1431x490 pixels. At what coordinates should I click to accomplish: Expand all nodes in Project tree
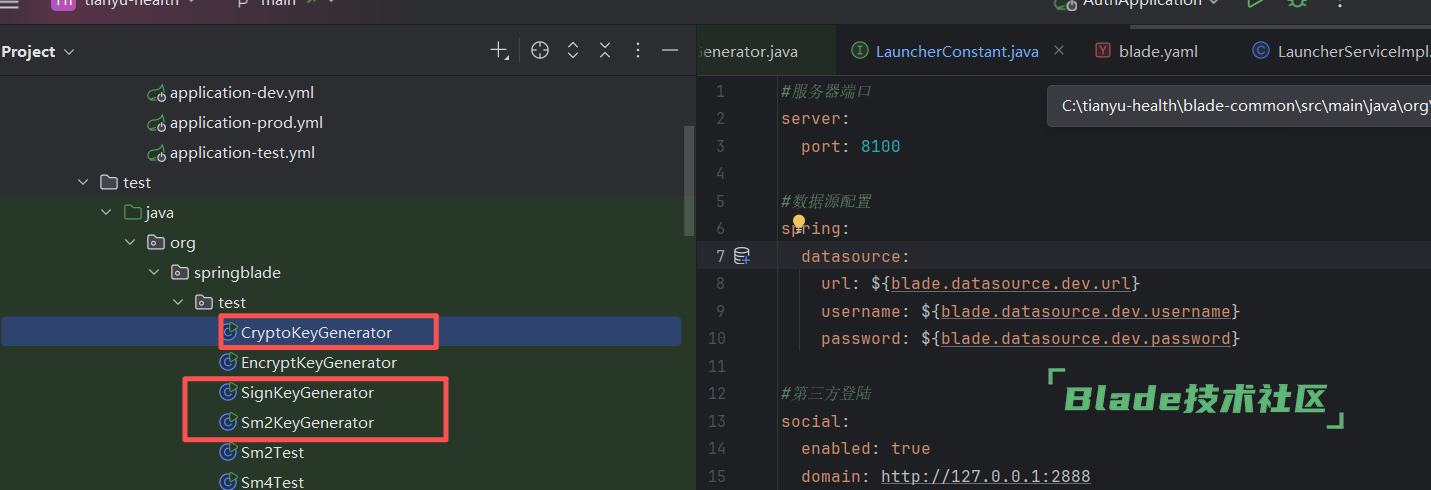[x=573, y=51]
